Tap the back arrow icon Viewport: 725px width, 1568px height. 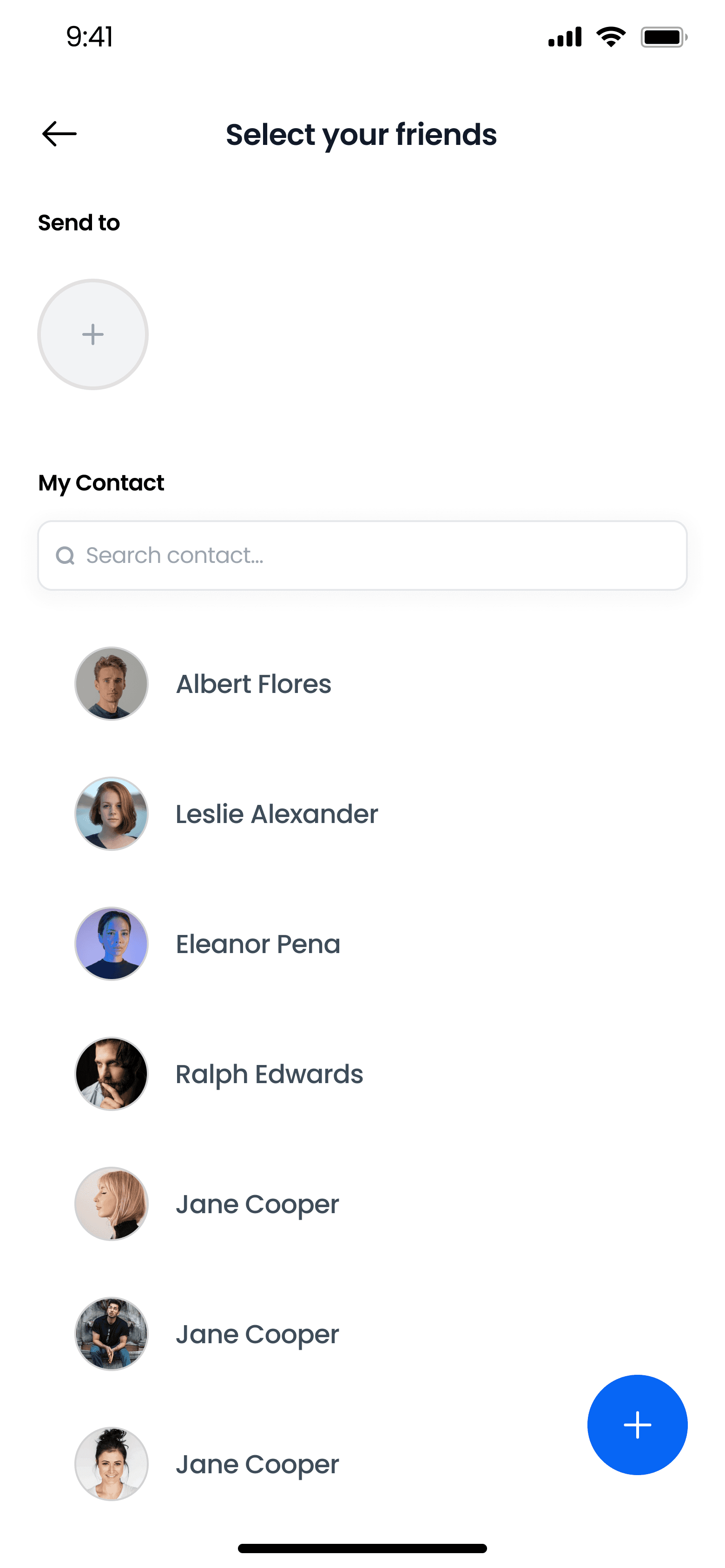pyautogui.click(x=59, y=134)
